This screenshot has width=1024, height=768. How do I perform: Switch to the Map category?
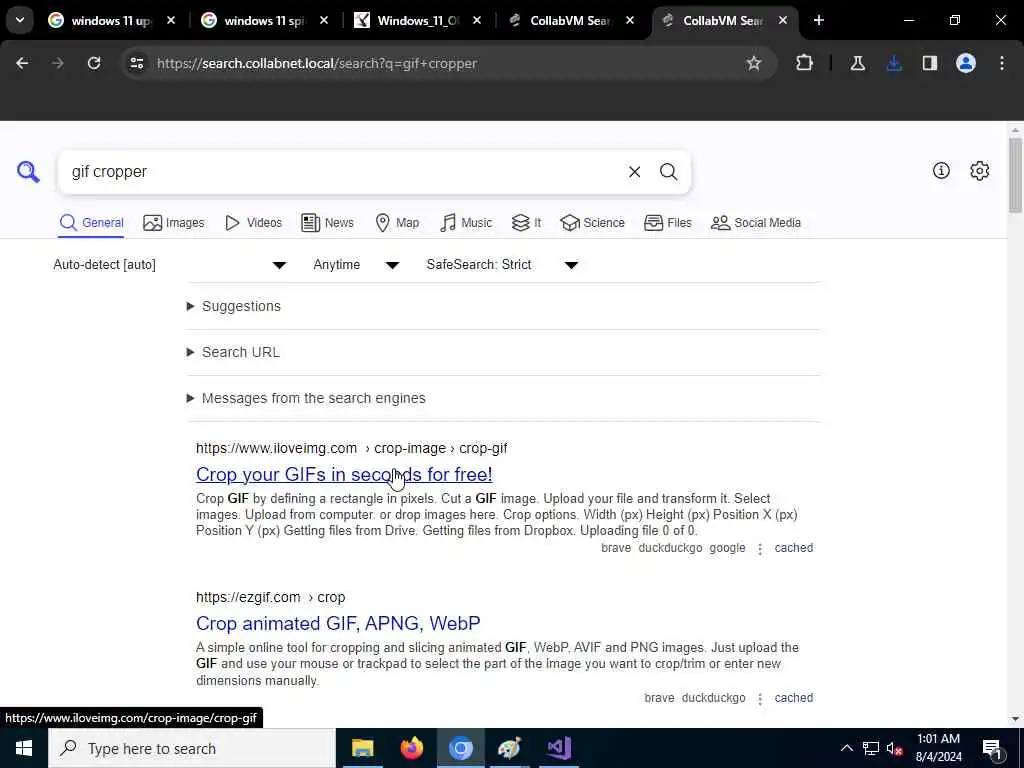pyautogui.click(x=397, y=223)
